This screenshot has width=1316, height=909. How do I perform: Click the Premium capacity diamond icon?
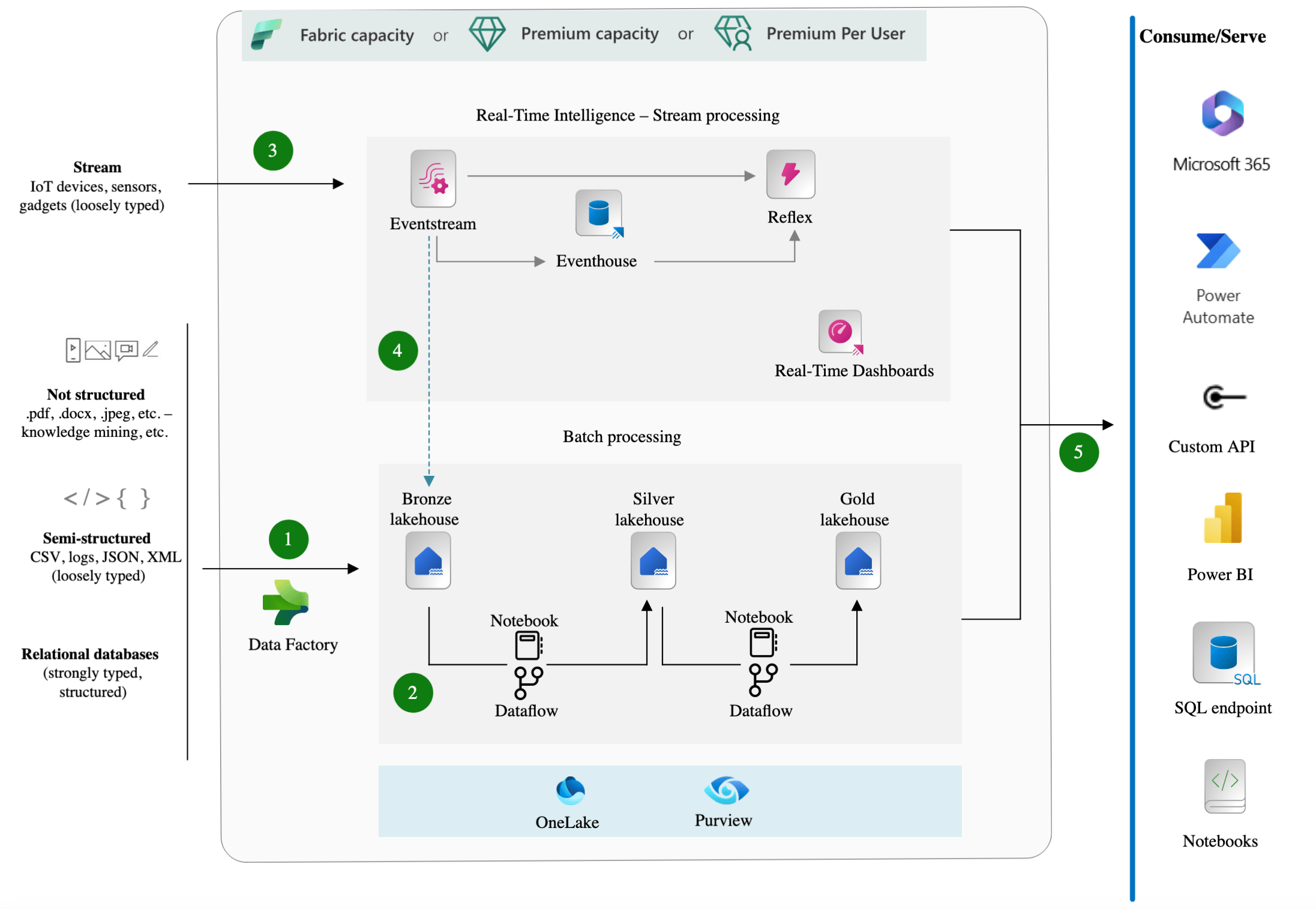tap(487, 34)
